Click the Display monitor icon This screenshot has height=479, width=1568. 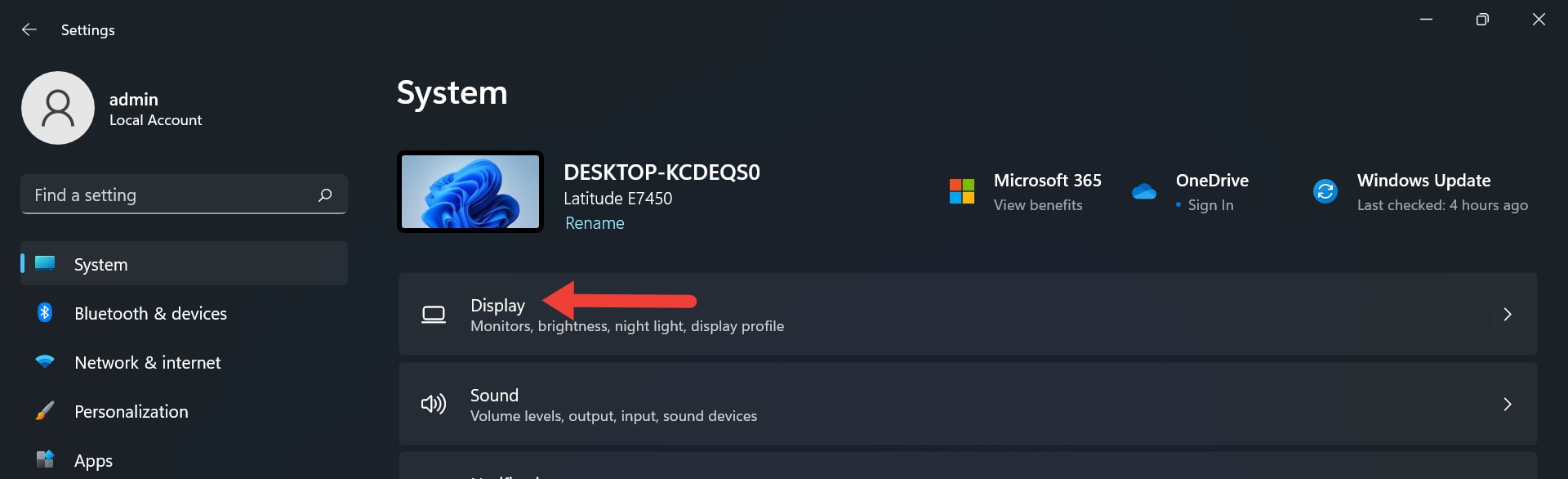tap(434, 314)
